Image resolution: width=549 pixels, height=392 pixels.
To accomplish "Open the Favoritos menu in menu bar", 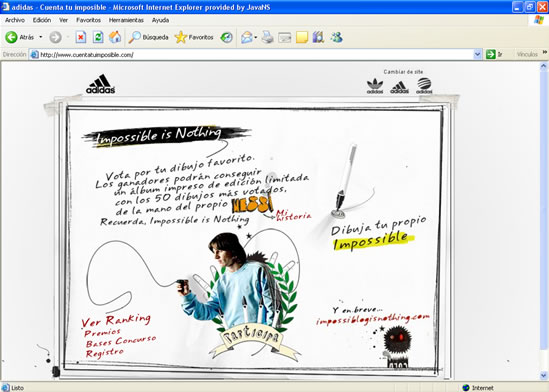I will (89, 20).
